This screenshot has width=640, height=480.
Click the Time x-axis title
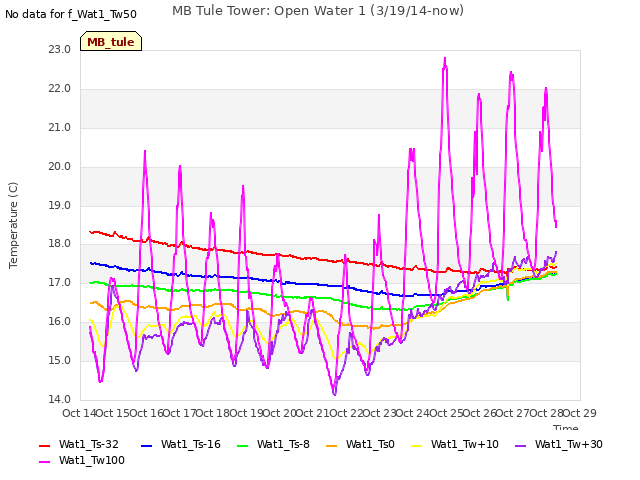[565, 427]
